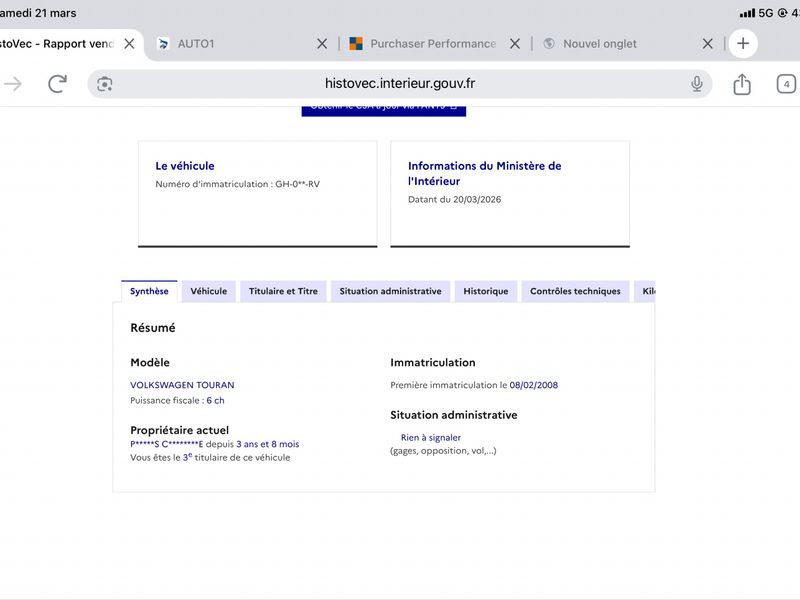800x600 pixels.
Task: Open the share sheet icon
Action: pyautogui.click(x=741, y=84)
